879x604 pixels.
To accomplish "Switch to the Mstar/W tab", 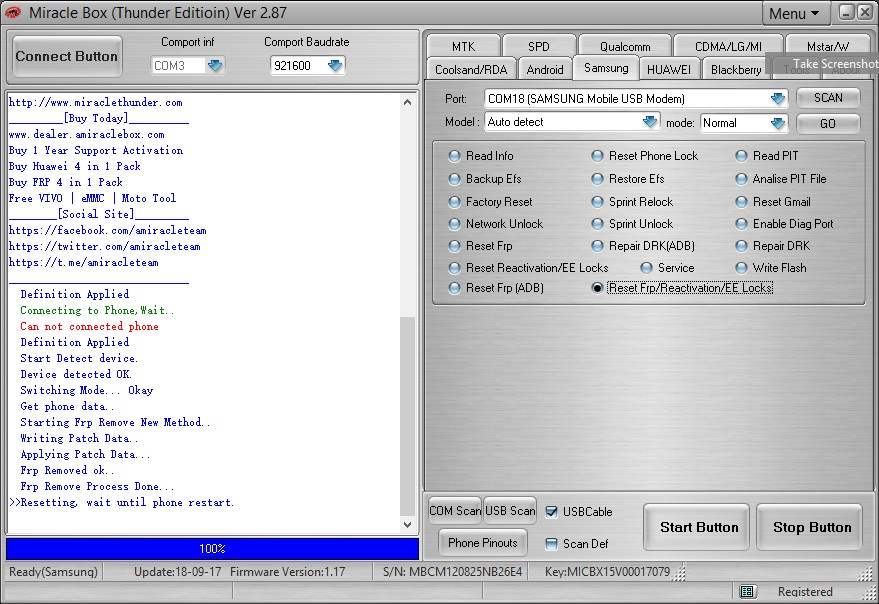I will pos(828,46).
